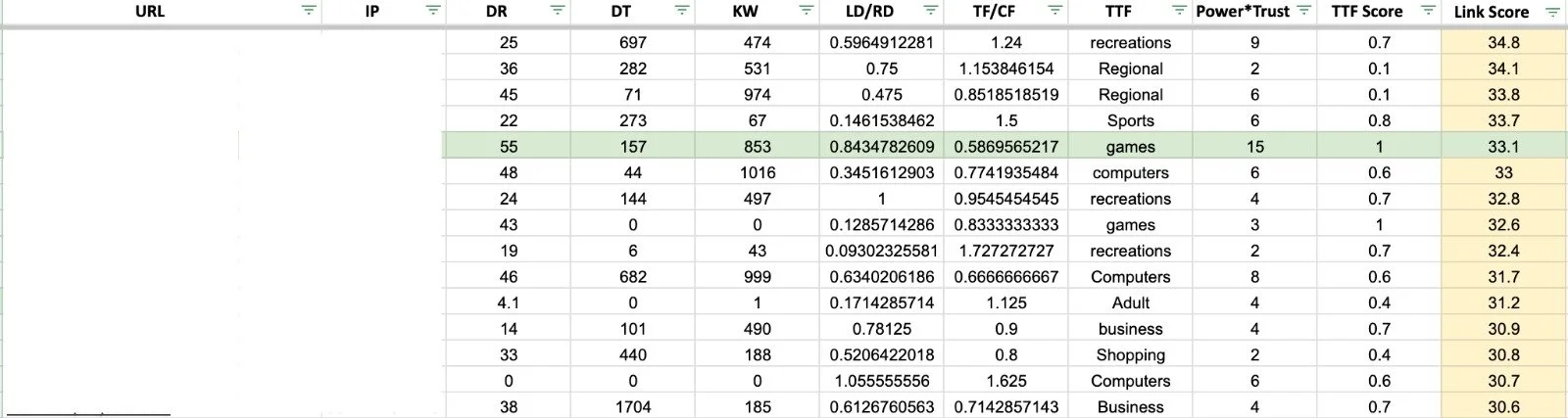Screen dimensions: 1568x418
Task: Open the IP column filter icon
Action: [433, 11]
